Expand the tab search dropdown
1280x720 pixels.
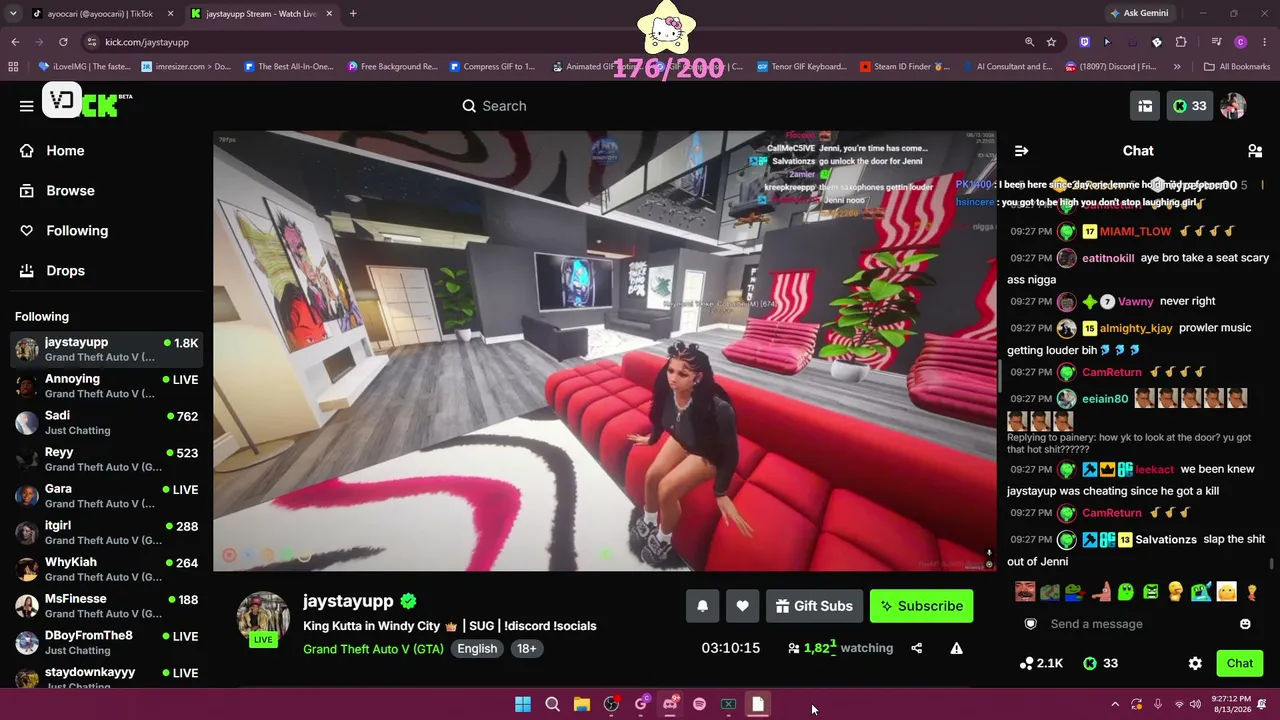pos(13,14)
